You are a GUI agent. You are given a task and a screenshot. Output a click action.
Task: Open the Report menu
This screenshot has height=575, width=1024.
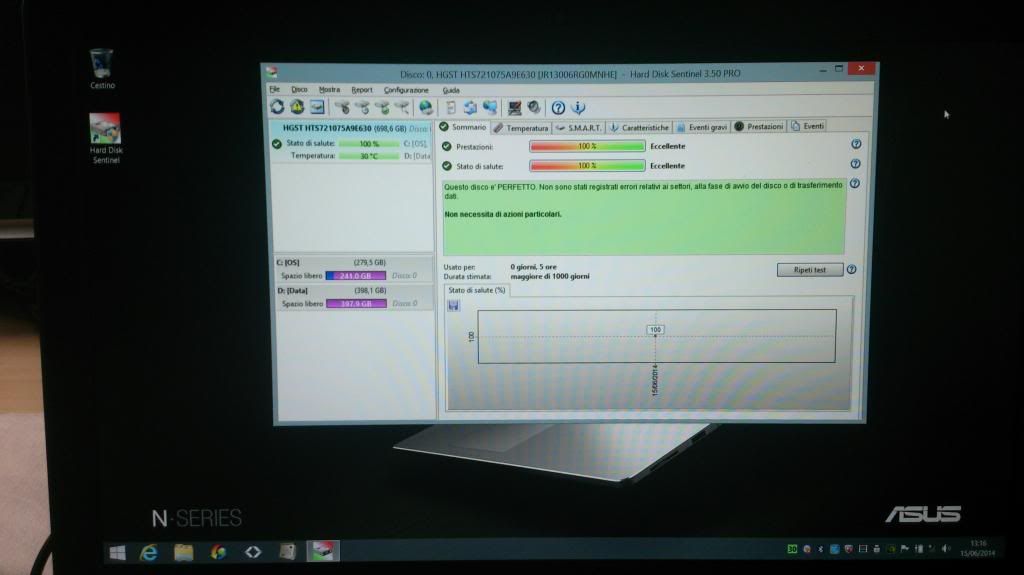(361, 90)
